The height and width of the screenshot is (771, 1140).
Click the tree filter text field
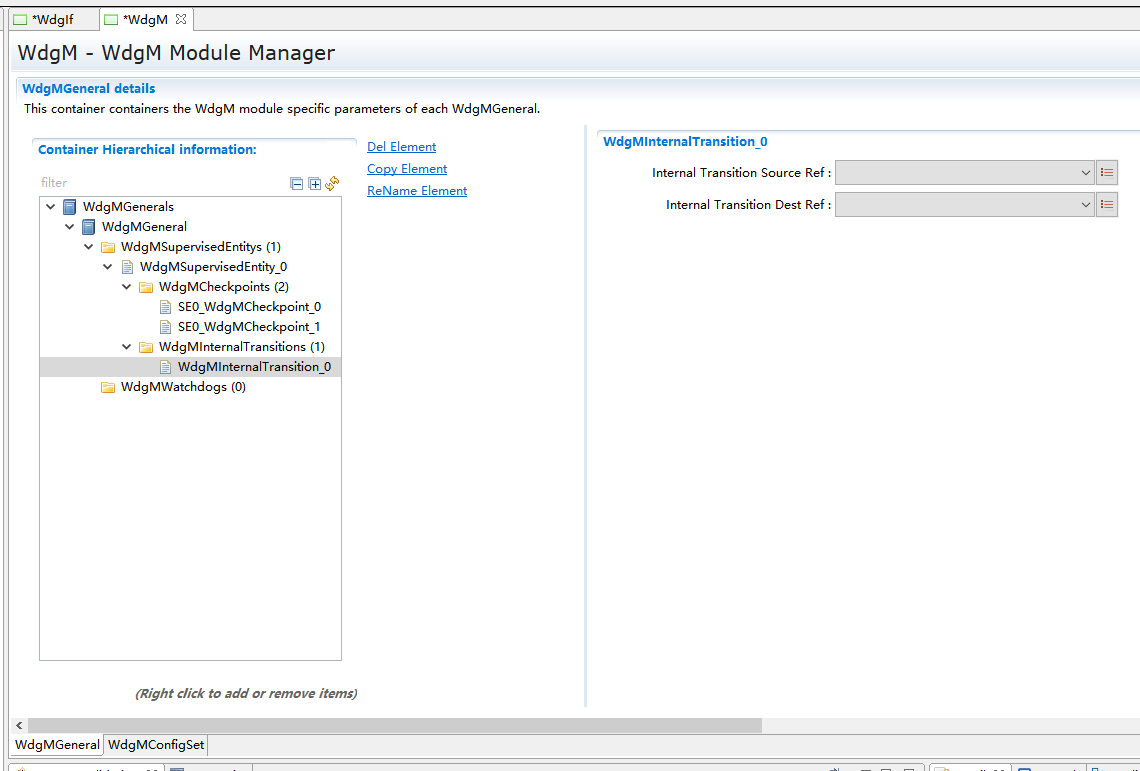[x=162, y=183]
